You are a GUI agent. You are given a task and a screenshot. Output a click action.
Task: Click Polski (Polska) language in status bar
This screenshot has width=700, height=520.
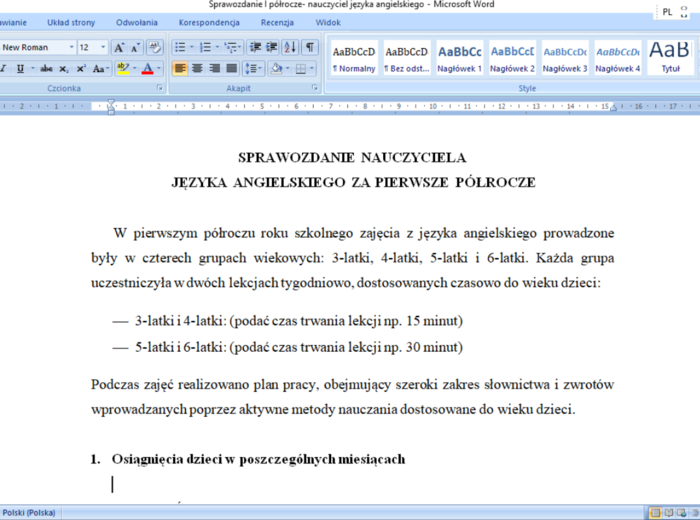pos(29,513)
